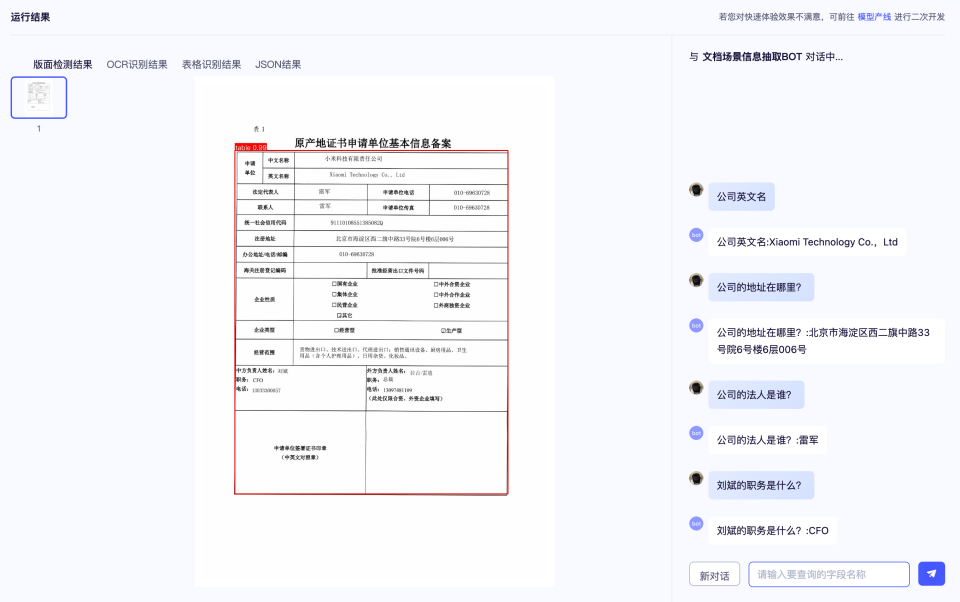Click bot avatar beside CFO reply

click(696, 524)
